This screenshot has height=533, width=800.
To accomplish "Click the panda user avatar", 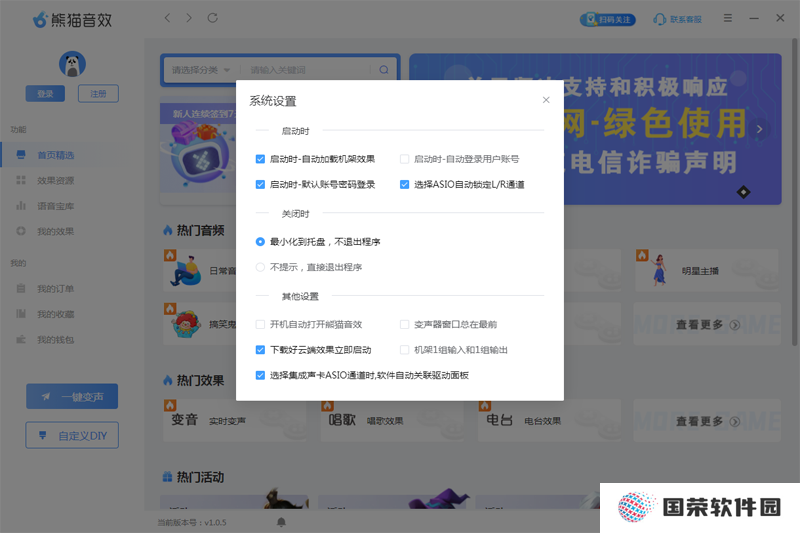I will [x=72, y=64].
